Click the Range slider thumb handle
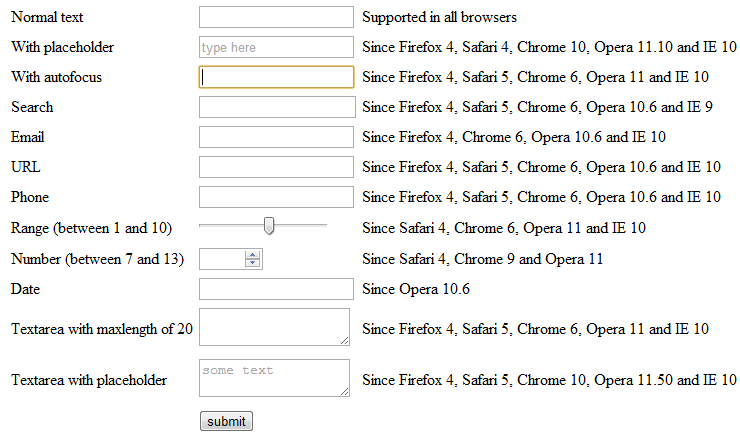The height and width of the screenshot is (438, 740). pos(269,227)
